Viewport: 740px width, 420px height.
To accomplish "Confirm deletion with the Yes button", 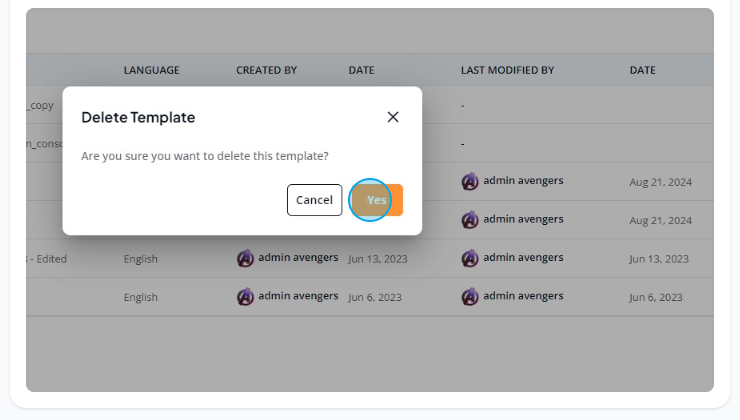I will point(377,200).
